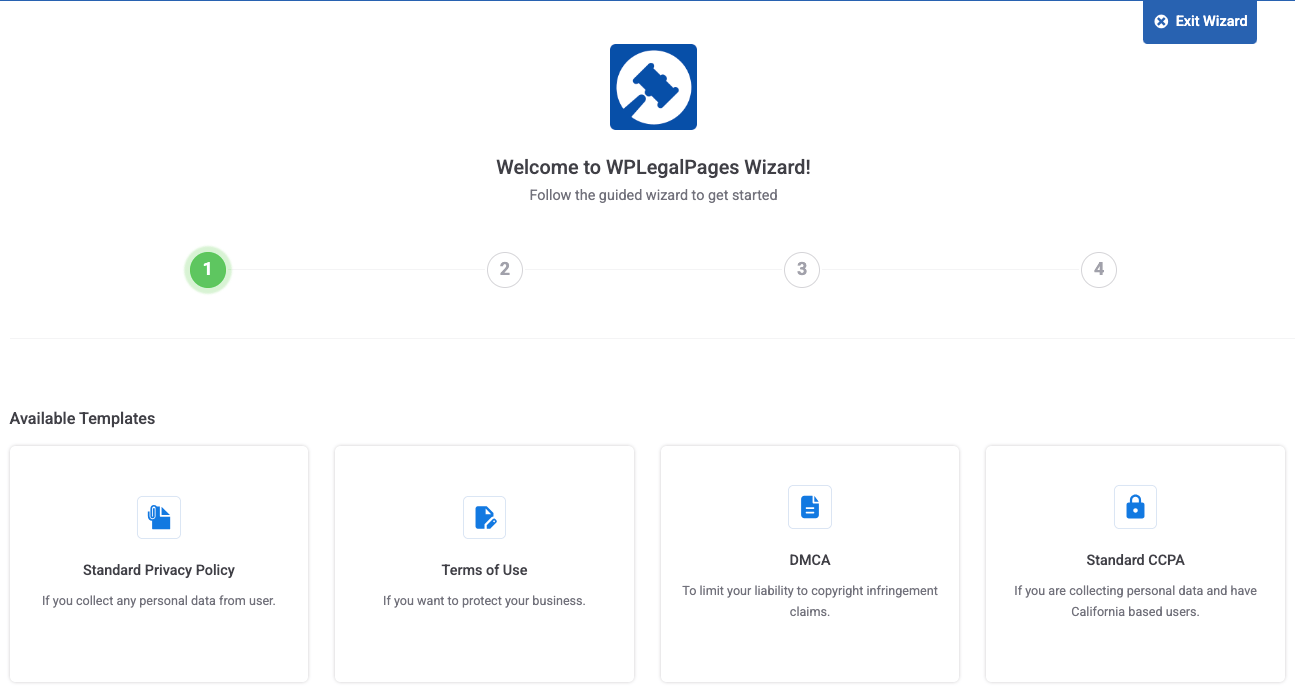
Task: Click 'If you collect any personal data' description
Action: [159, 601]
